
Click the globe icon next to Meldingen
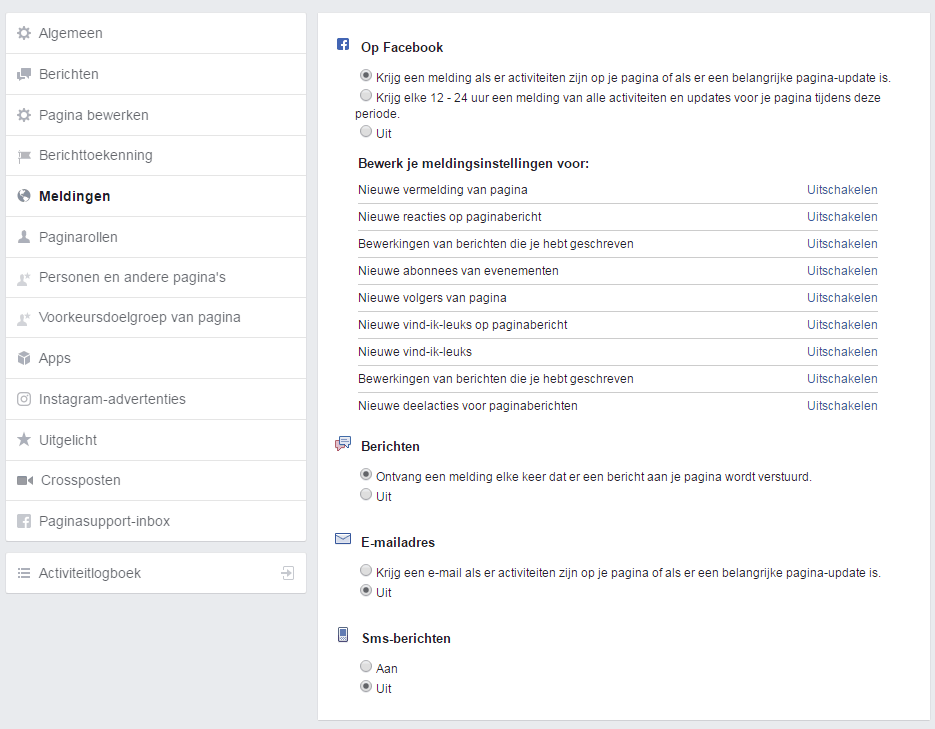[23, 196]
